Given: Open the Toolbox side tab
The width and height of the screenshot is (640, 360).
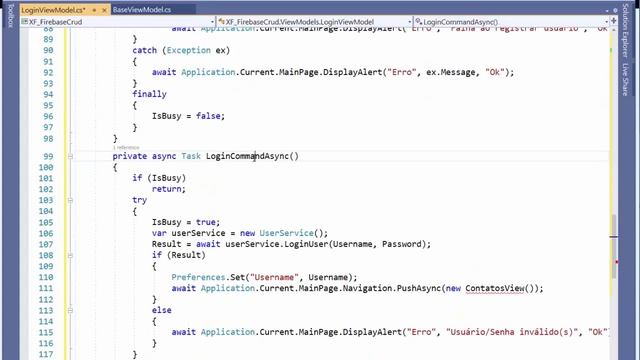Looking at the screenshot, I should click(11, 16).
